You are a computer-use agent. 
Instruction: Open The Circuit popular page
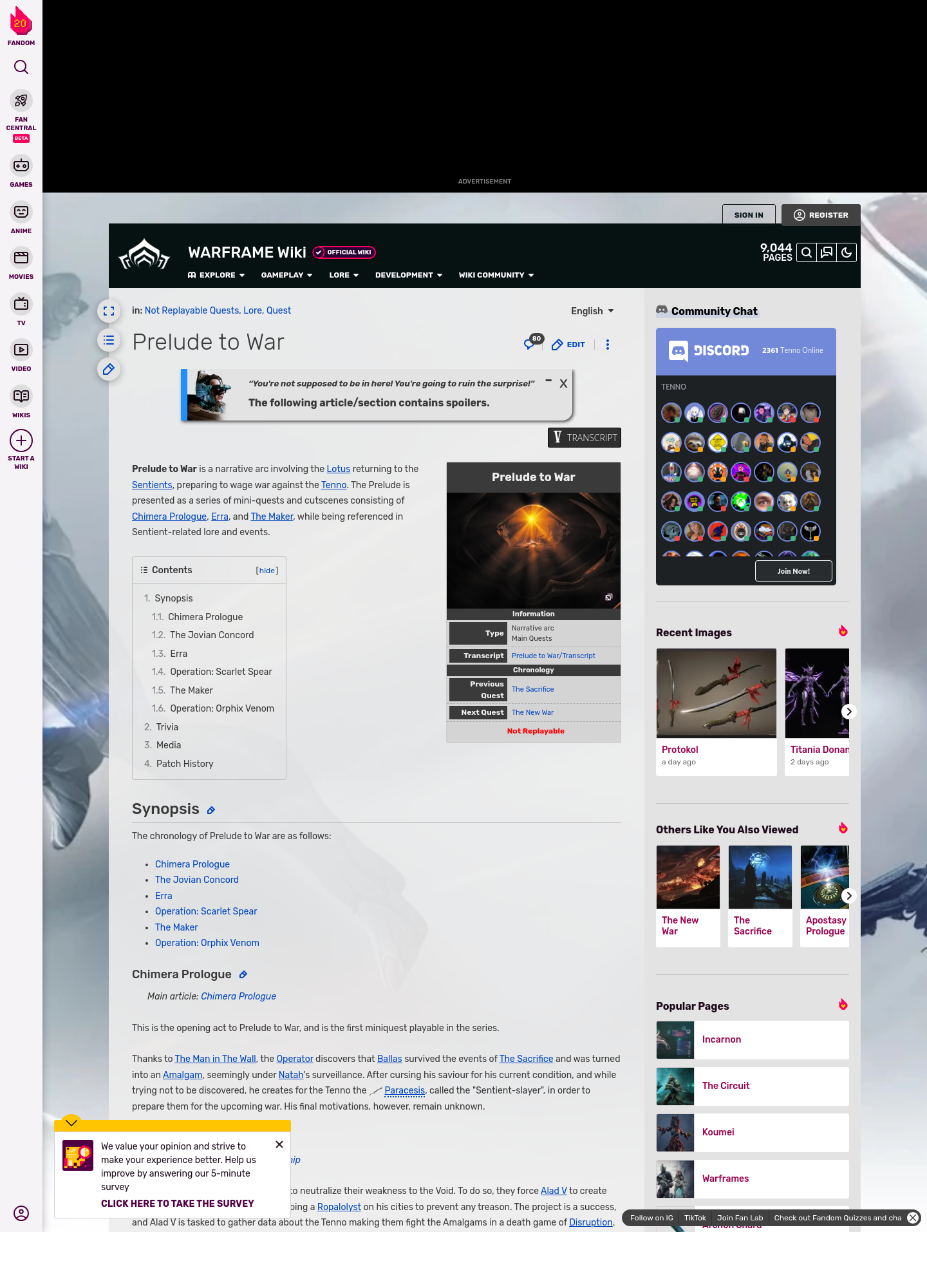(x=753, y=1086)
